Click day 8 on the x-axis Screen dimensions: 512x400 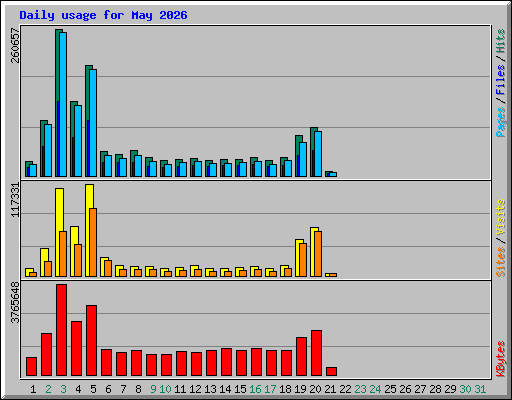[138, 389]
